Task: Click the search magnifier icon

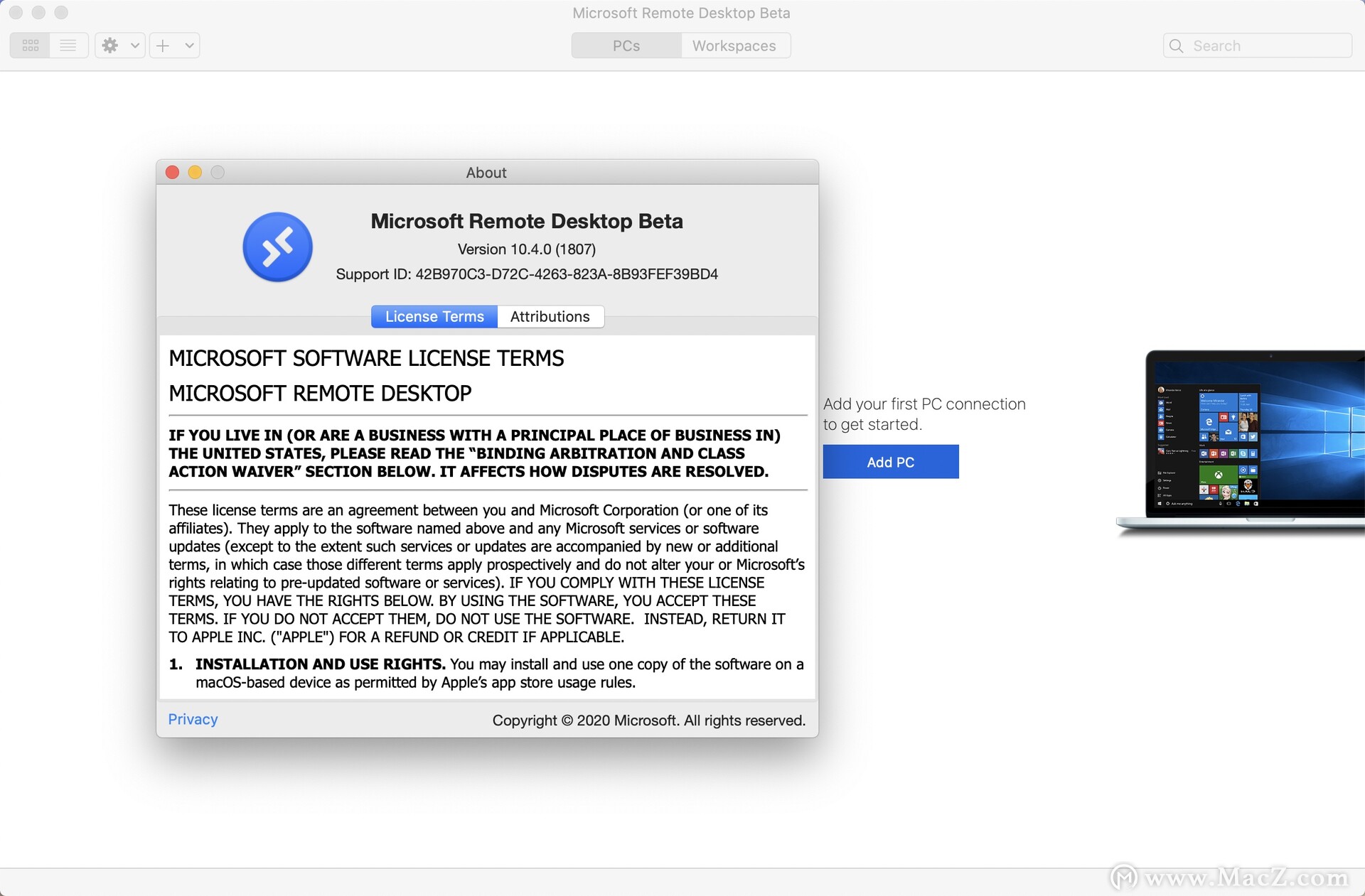Action: coord(1177,45)
